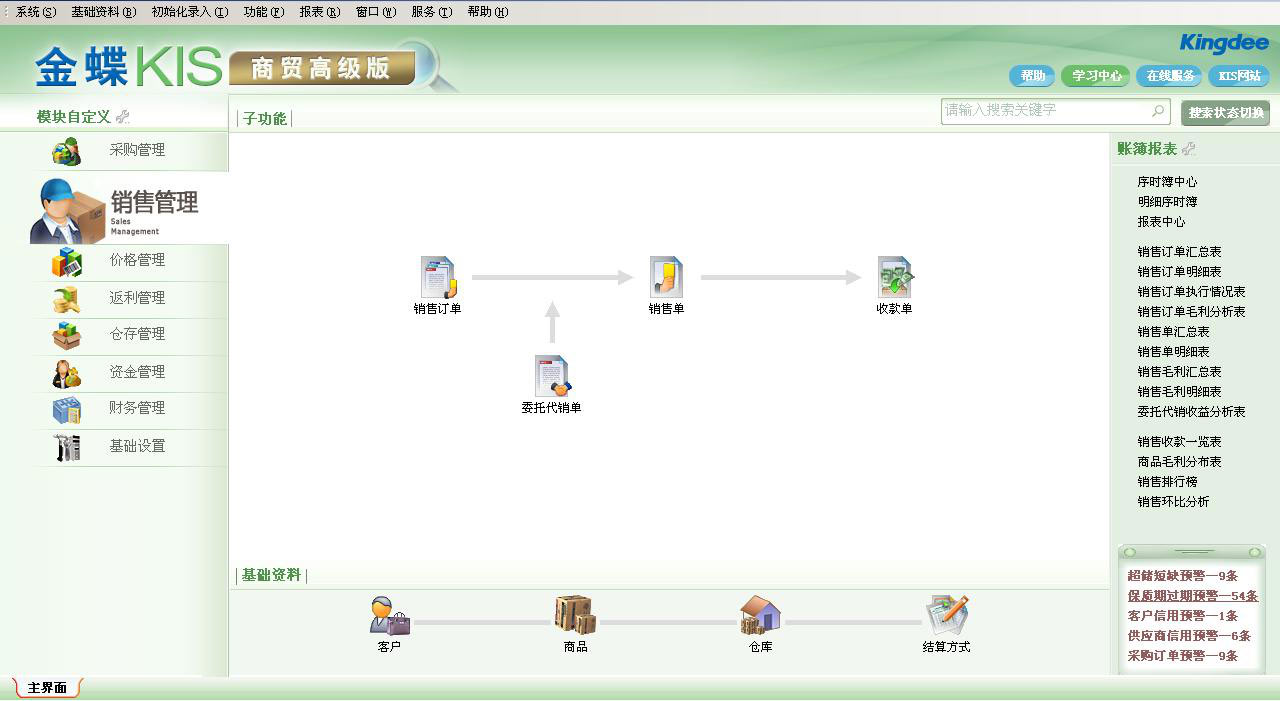1280x701 pixels.
Task: Select the 价格管理 module label
Action: [x=137, y=260]
